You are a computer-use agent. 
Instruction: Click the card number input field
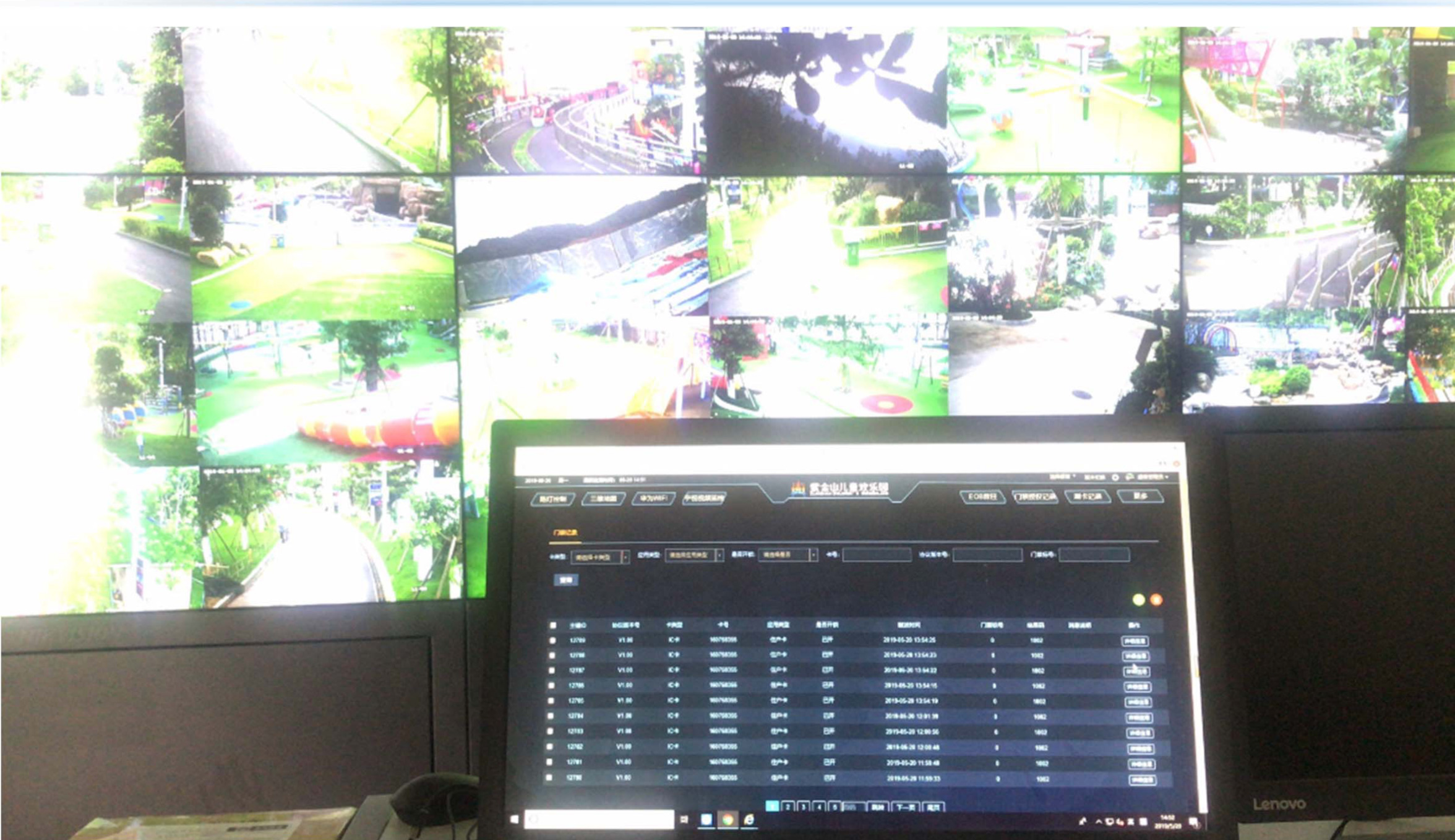[876, 555]
